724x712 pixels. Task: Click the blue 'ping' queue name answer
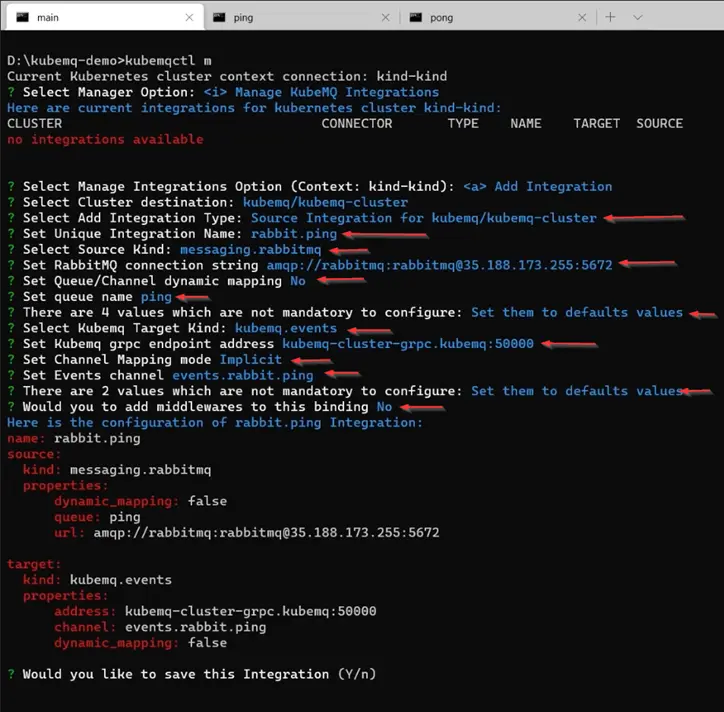[x=156, y=296]
